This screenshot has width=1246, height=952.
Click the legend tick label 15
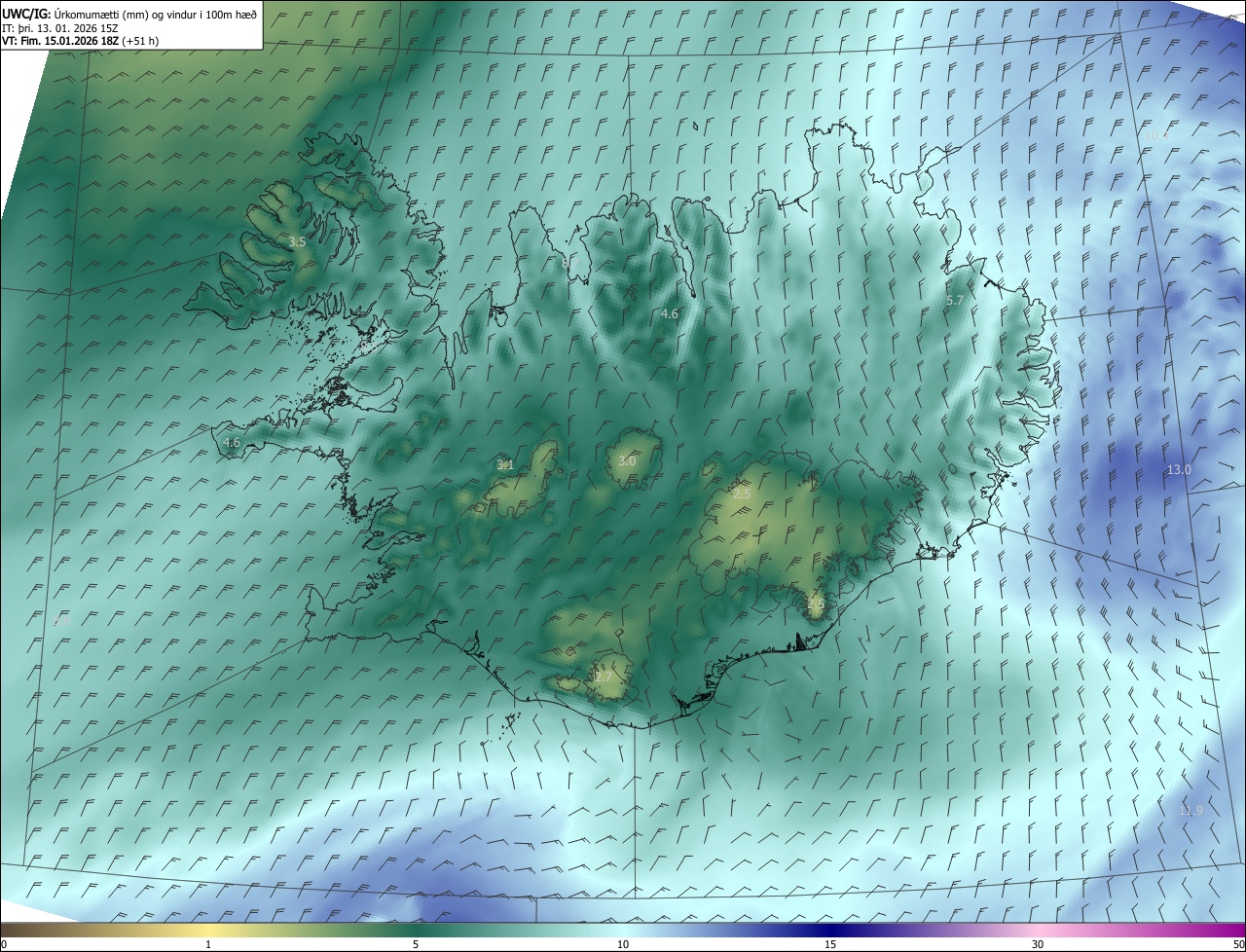coord(830,944)
